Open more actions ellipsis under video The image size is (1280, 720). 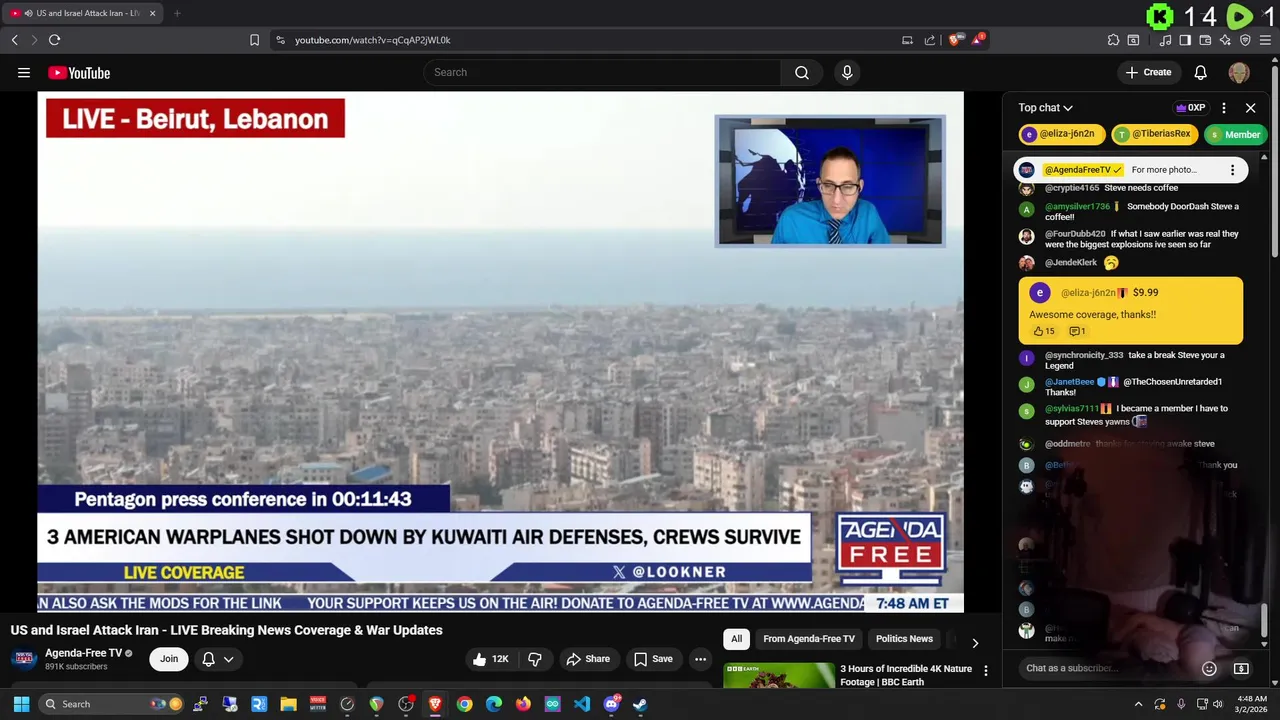(x=701, y=659)
